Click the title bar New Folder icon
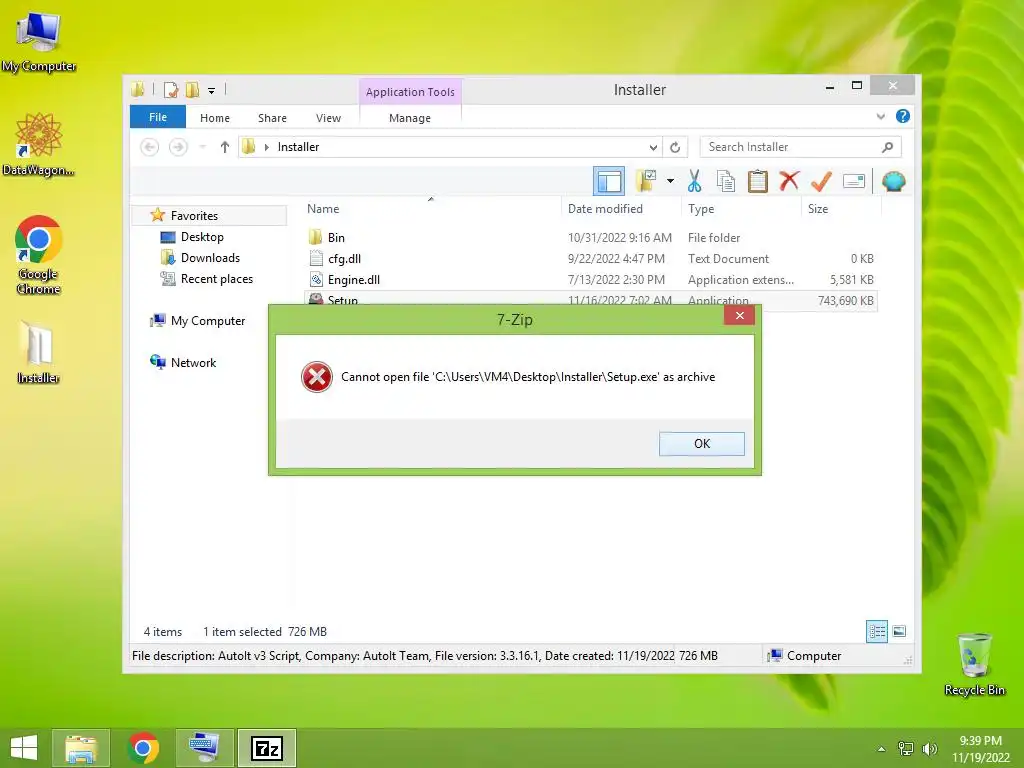The image size is (1024, 768). 192,89
